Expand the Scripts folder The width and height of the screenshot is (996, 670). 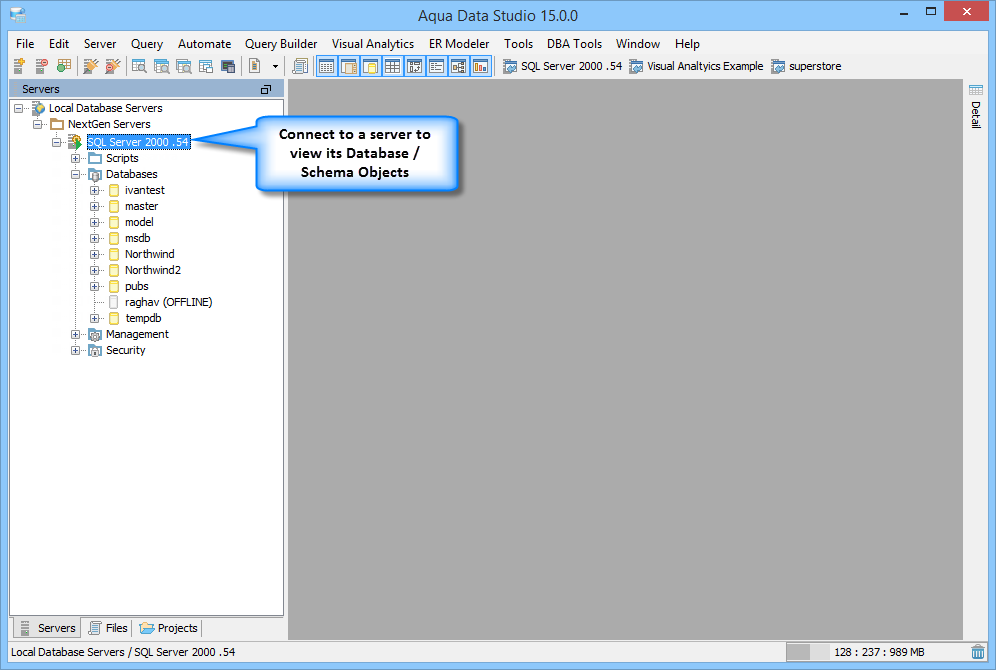point(76,158)
